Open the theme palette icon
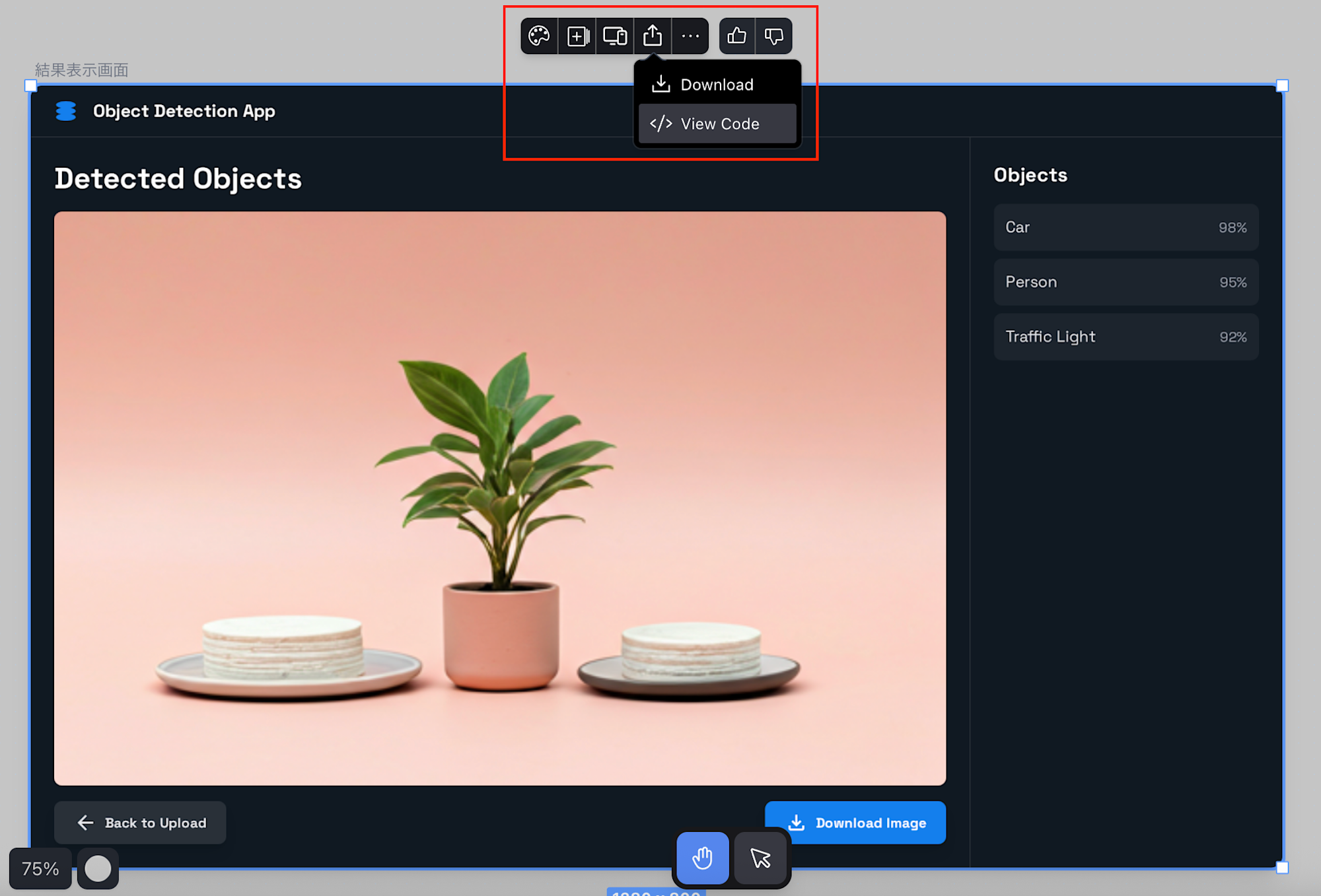The height and width of the screenshot is (896, 1321). pyautogui.click(x=539, y=36)
